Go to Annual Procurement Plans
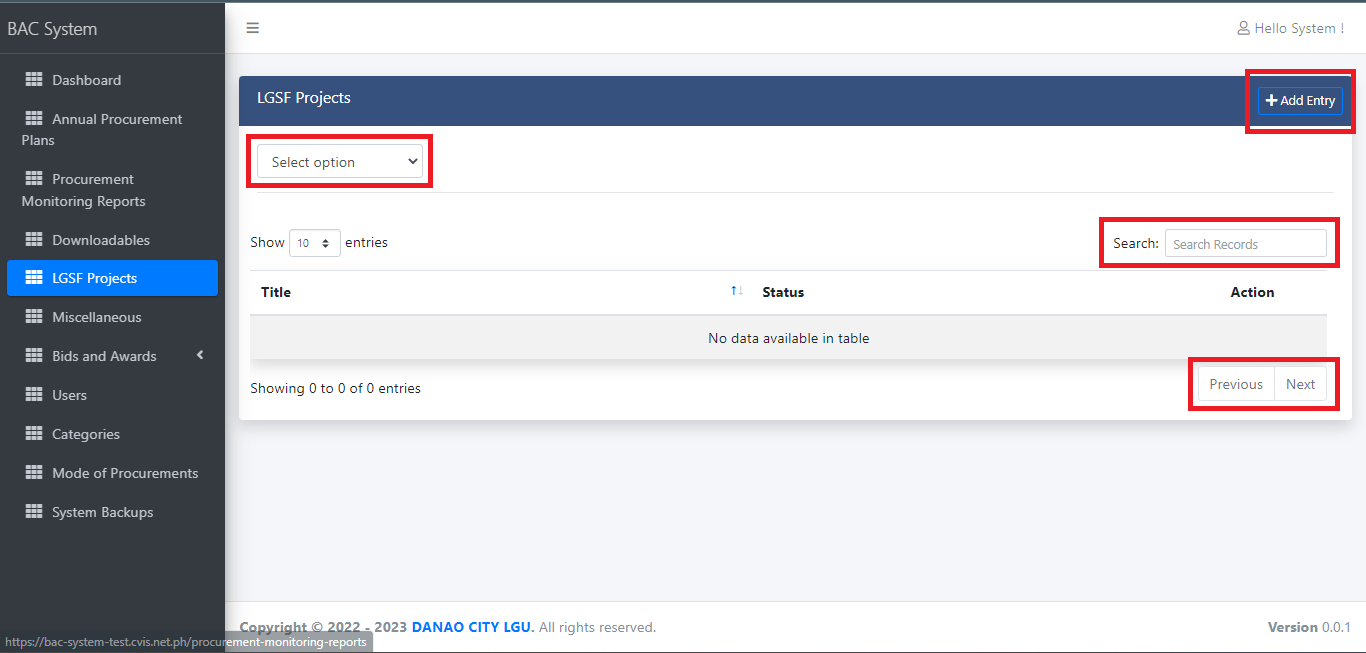Screen dimensions: 1366x653 pos(112,129)
